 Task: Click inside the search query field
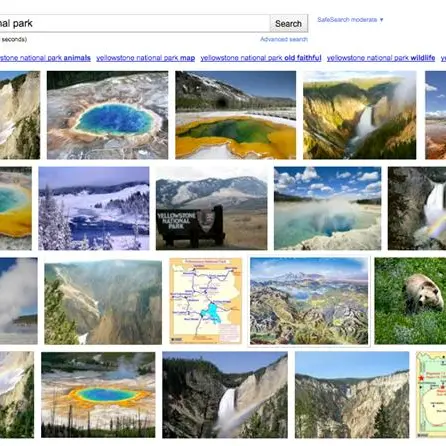pos(134,23)
